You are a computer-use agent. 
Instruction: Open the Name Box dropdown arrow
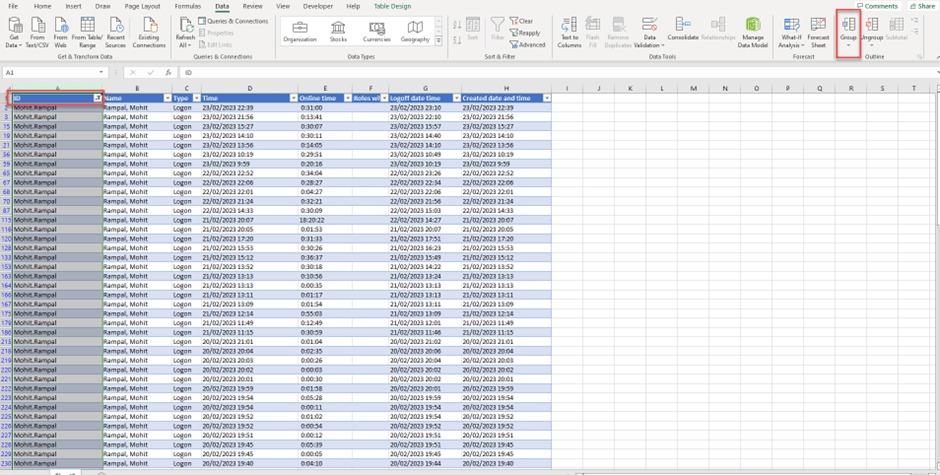(x=99, y=73)
